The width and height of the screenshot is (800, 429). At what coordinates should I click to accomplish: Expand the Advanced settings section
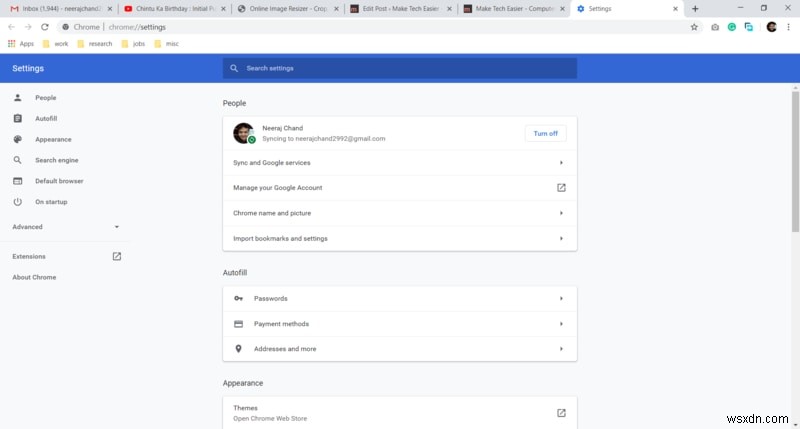point(65,227)
